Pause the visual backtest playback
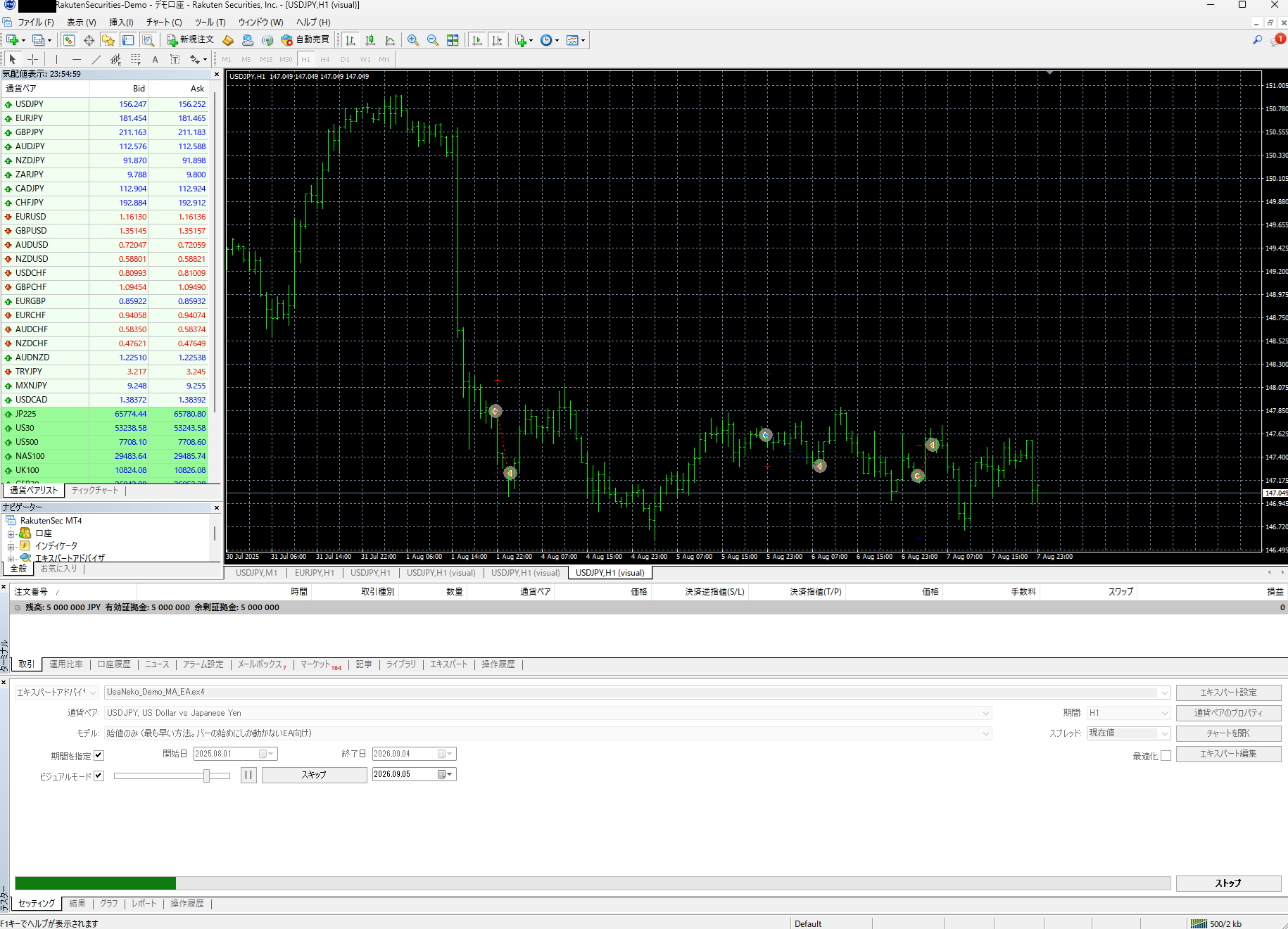1288x929 pixels. point(248,775)
